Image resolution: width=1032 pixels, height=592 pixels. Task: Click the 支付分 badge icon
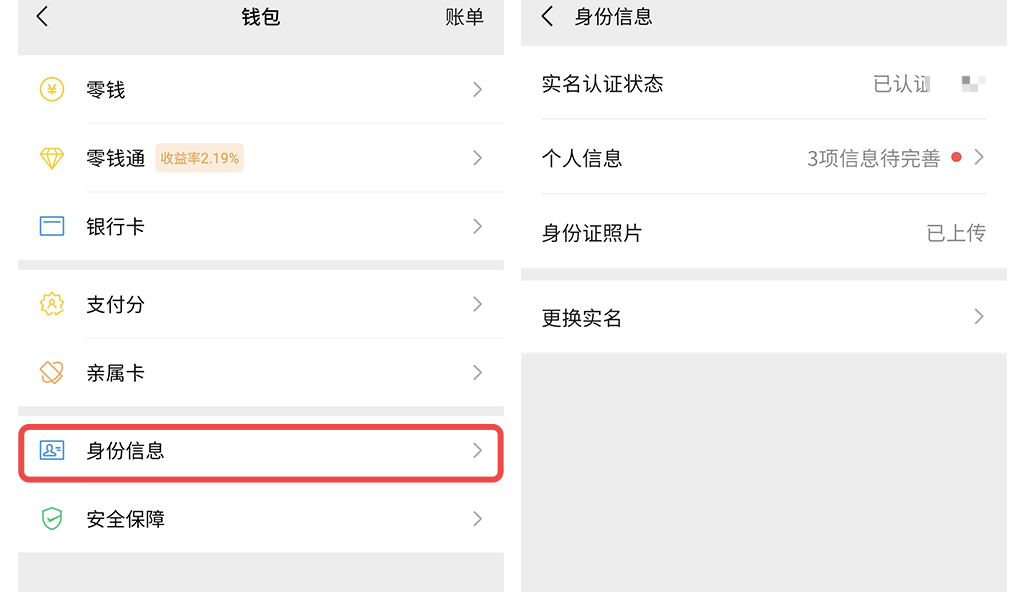pyautogui.click(x=51, y=304)
